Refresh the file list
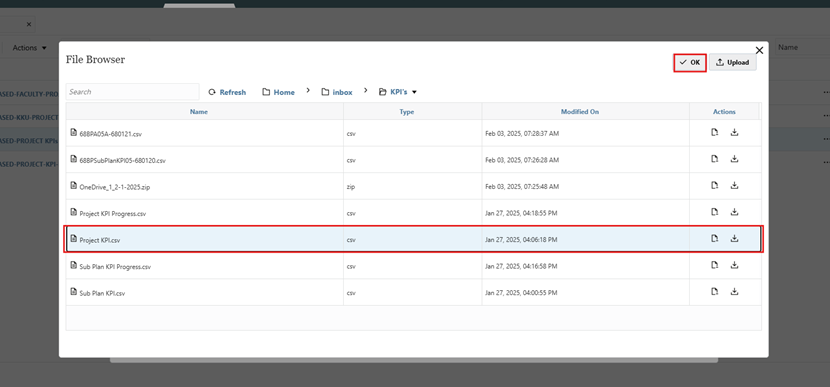Viewport: 830px width, 387px height. point(227,92)
